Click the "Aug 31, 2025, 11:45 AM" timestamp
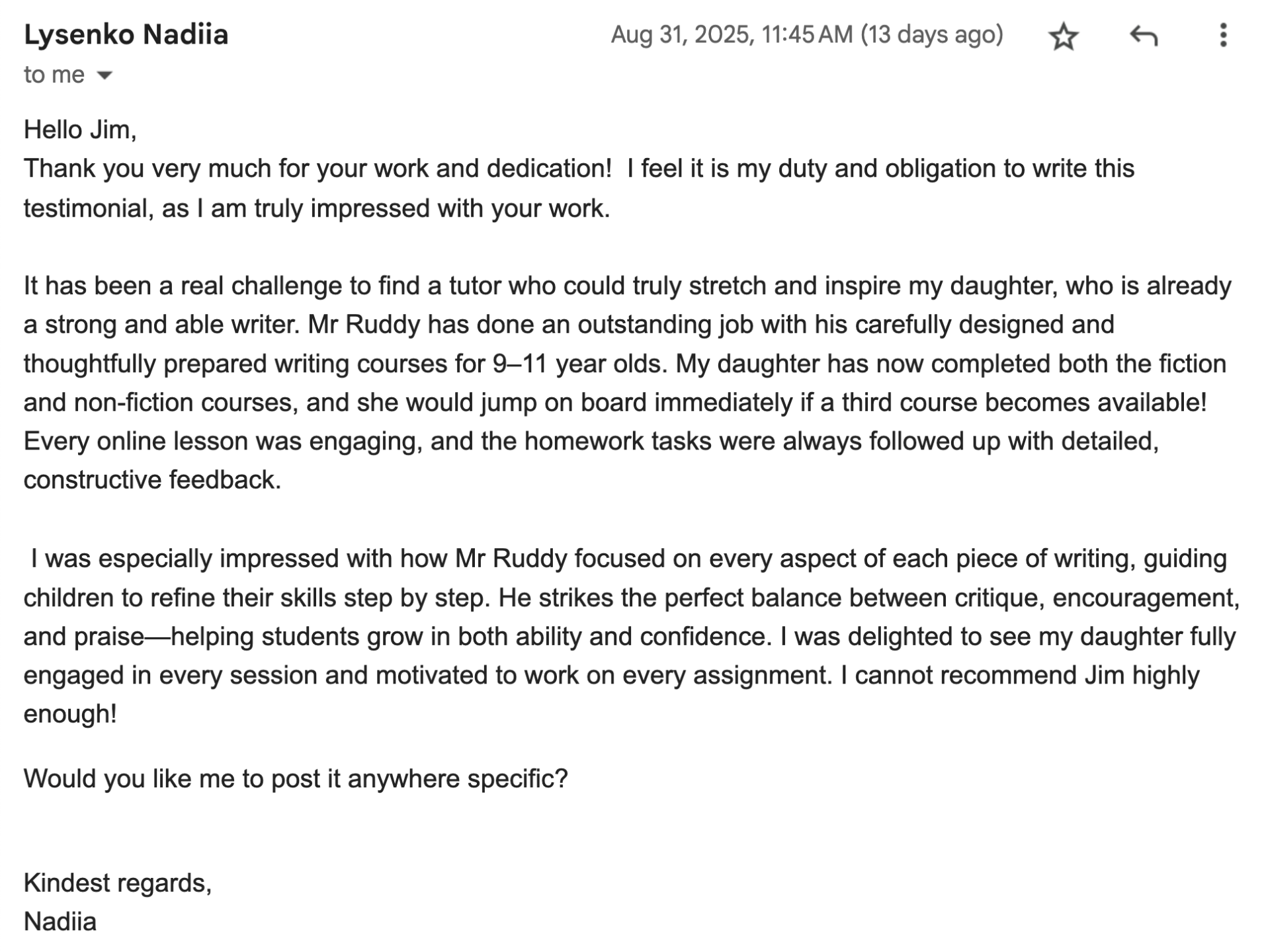 [x=732, y=34]
